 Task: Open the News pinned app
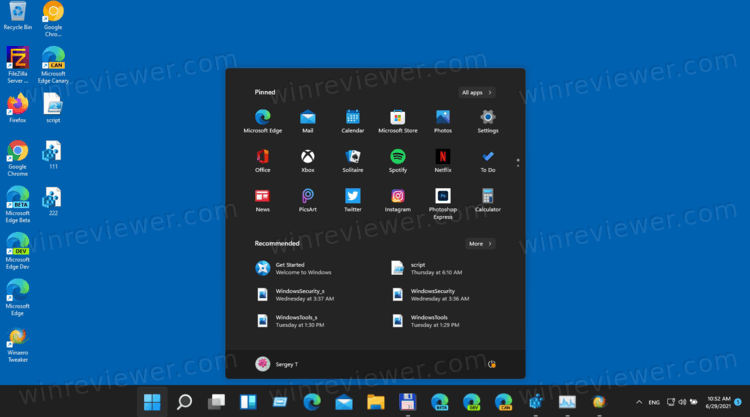pyautogui.click(x=263, y=200)
